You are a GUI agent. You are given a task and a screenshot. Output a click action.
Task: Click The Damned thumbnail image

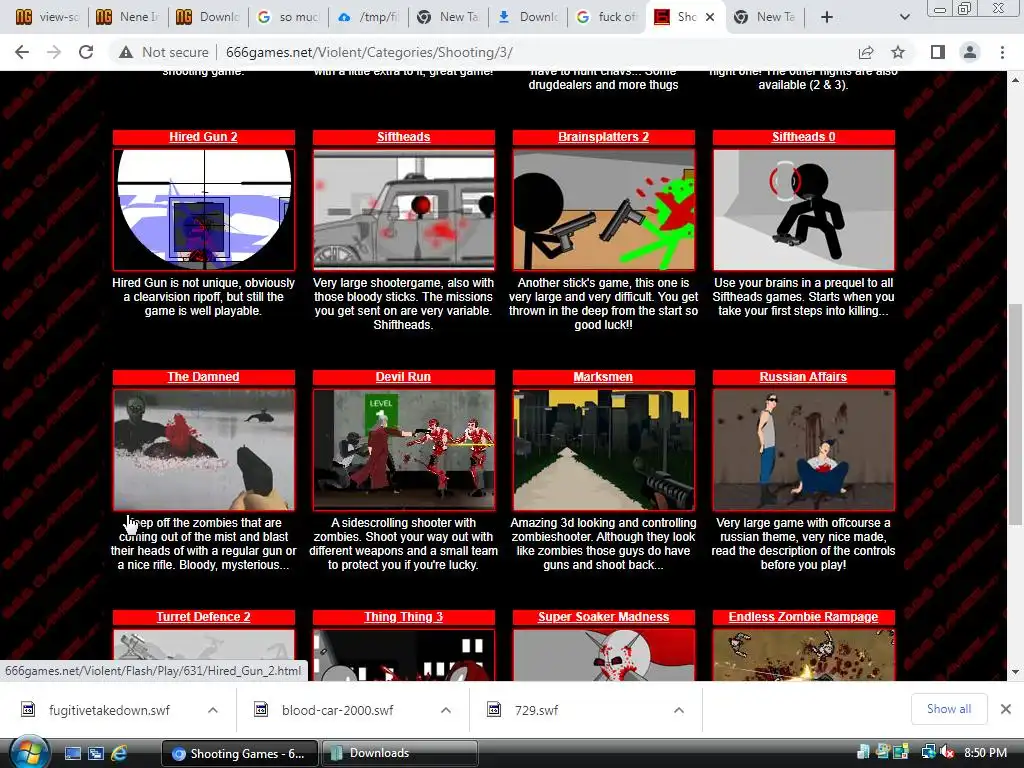[204, 450]
